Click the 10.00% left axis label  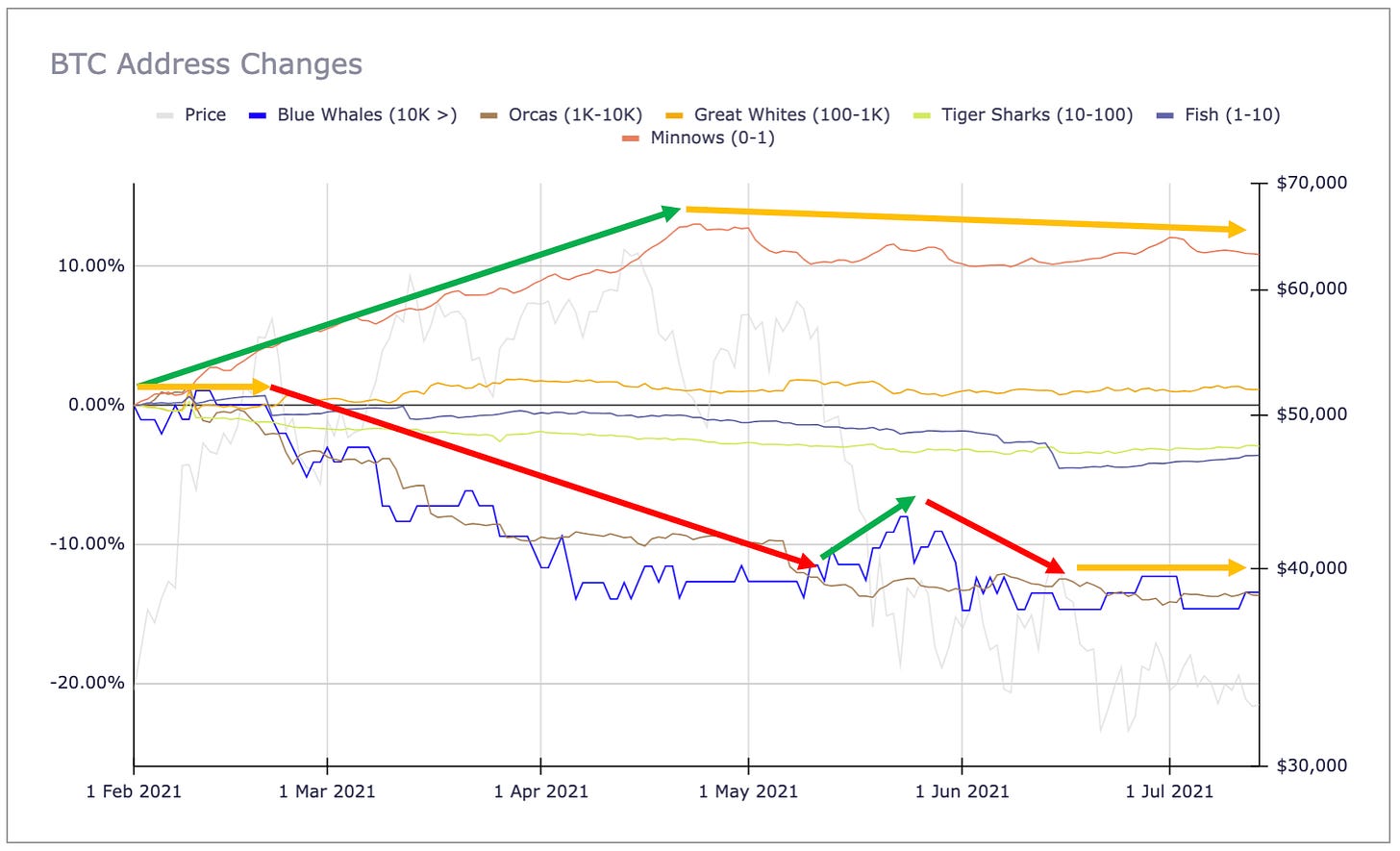point(91,266)
